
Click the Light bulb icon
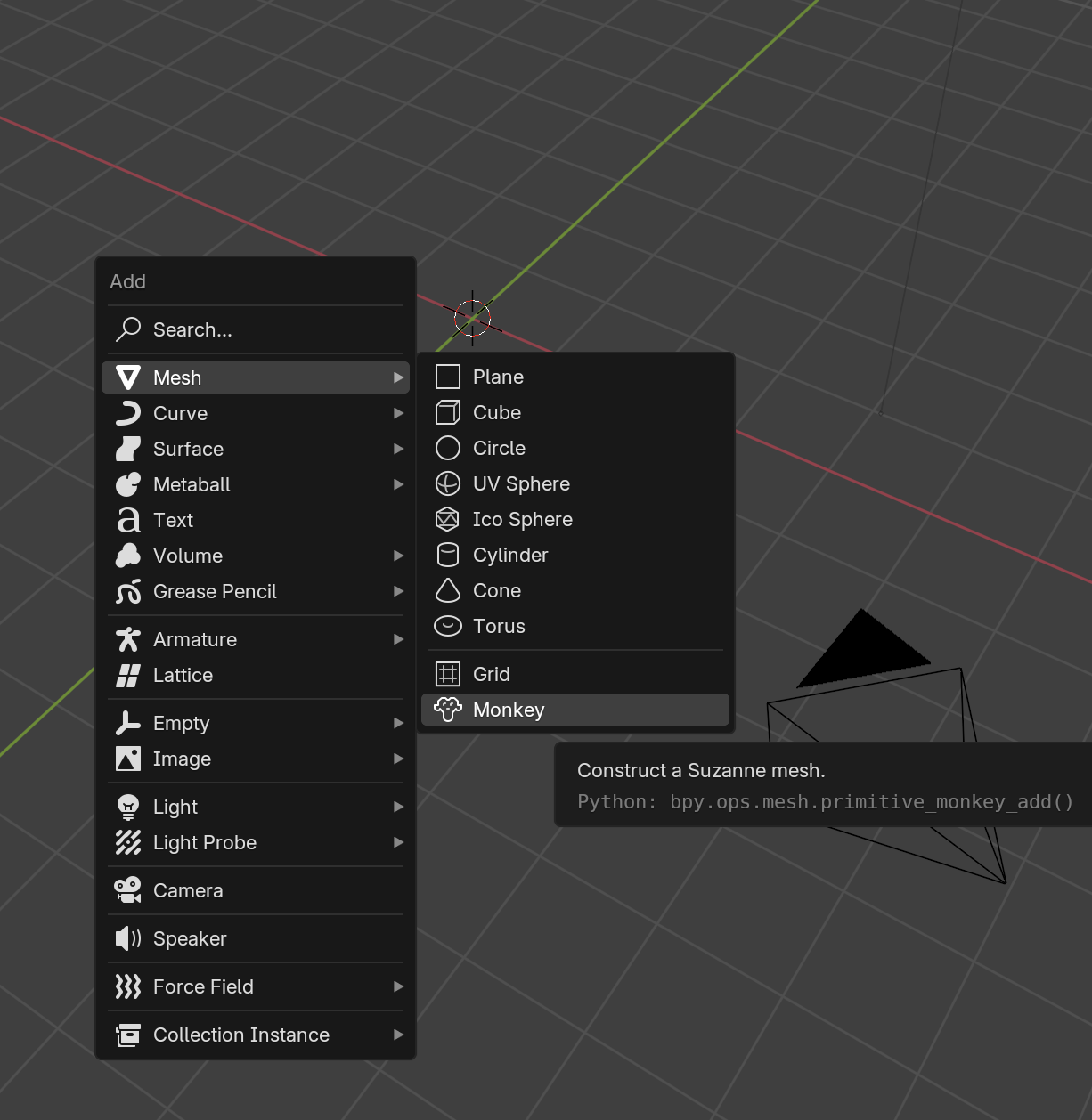point(128,807)
